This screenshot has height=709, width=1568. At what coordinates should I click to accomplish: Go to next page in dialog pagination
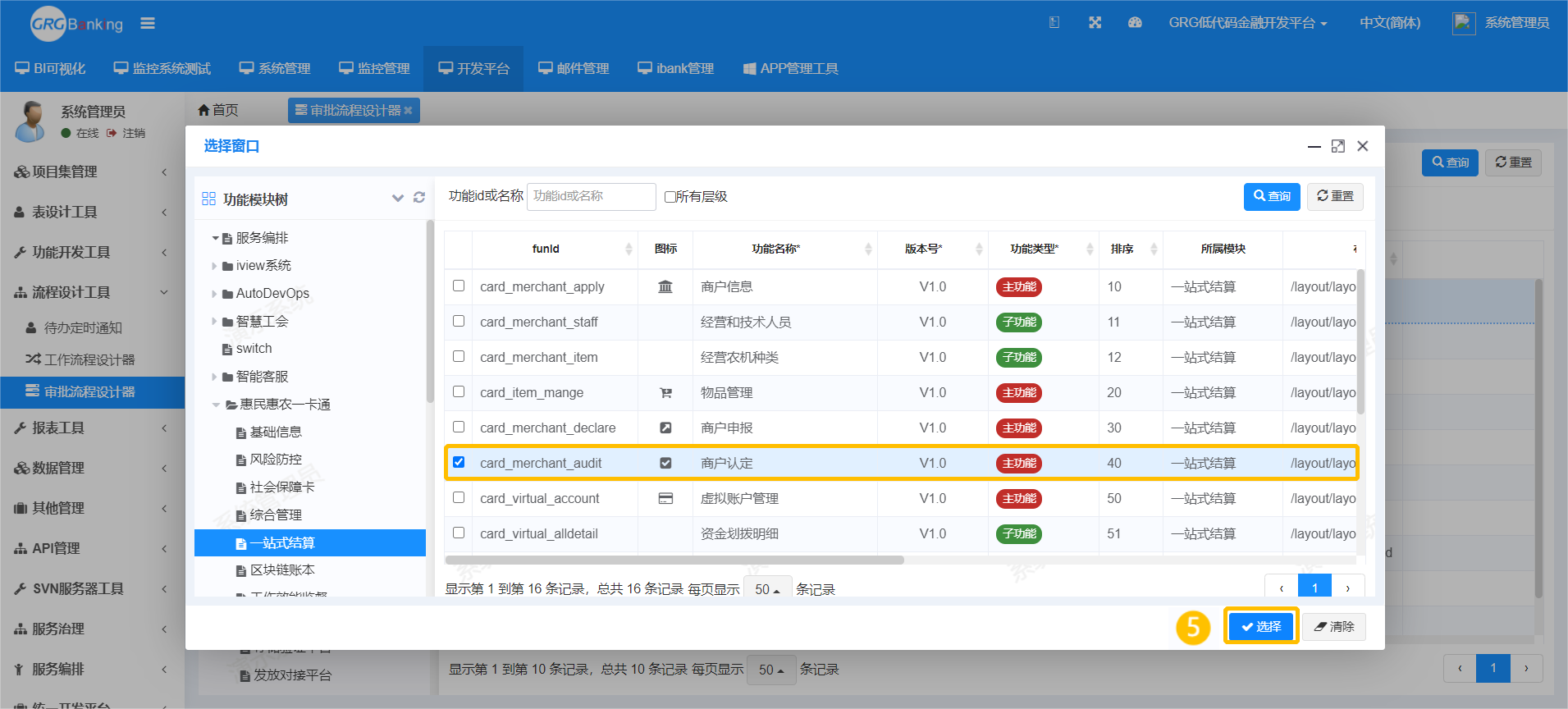(x=1347, y=588)
